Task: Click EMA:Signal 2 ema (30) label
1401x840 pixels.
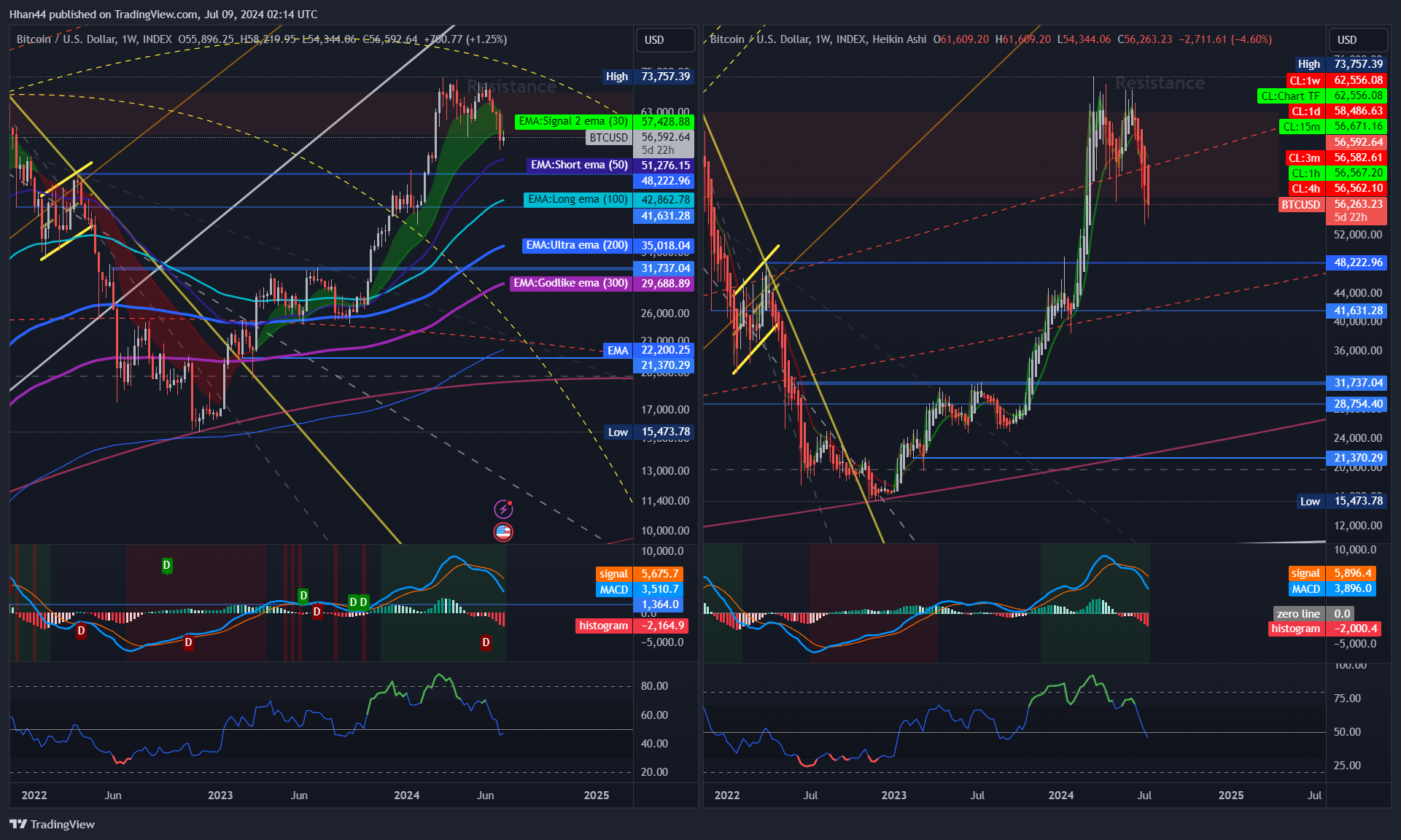Action: point(573,122)
